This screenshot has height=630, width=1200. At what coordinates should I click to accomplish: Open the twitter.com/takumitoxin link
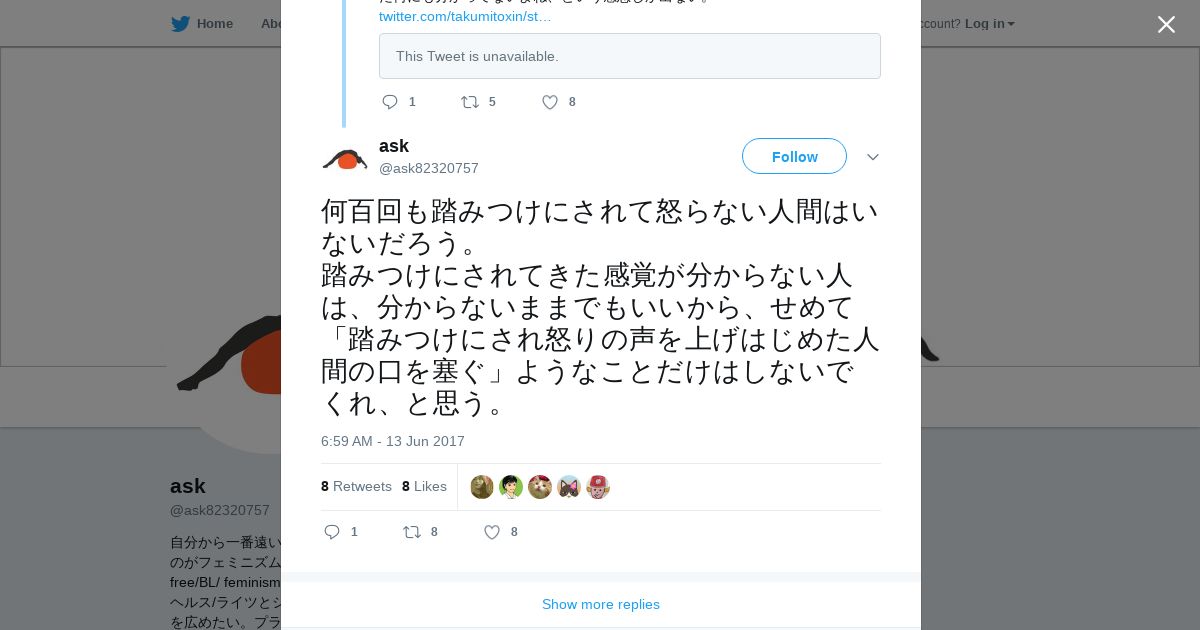coord(465,17)
